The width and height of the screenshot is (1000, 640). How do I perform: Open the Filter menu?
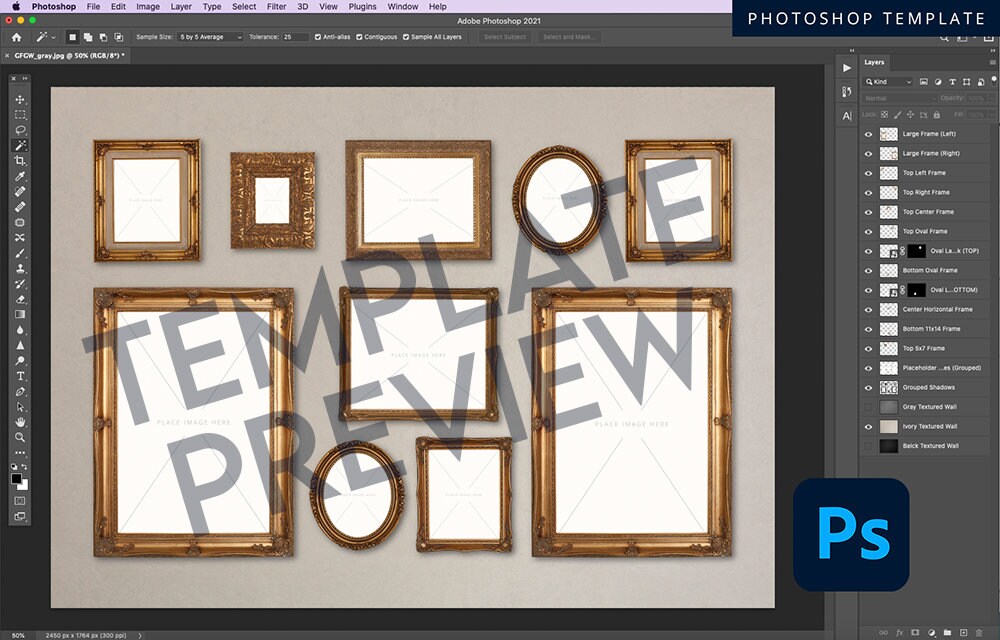tap(276, 6)
